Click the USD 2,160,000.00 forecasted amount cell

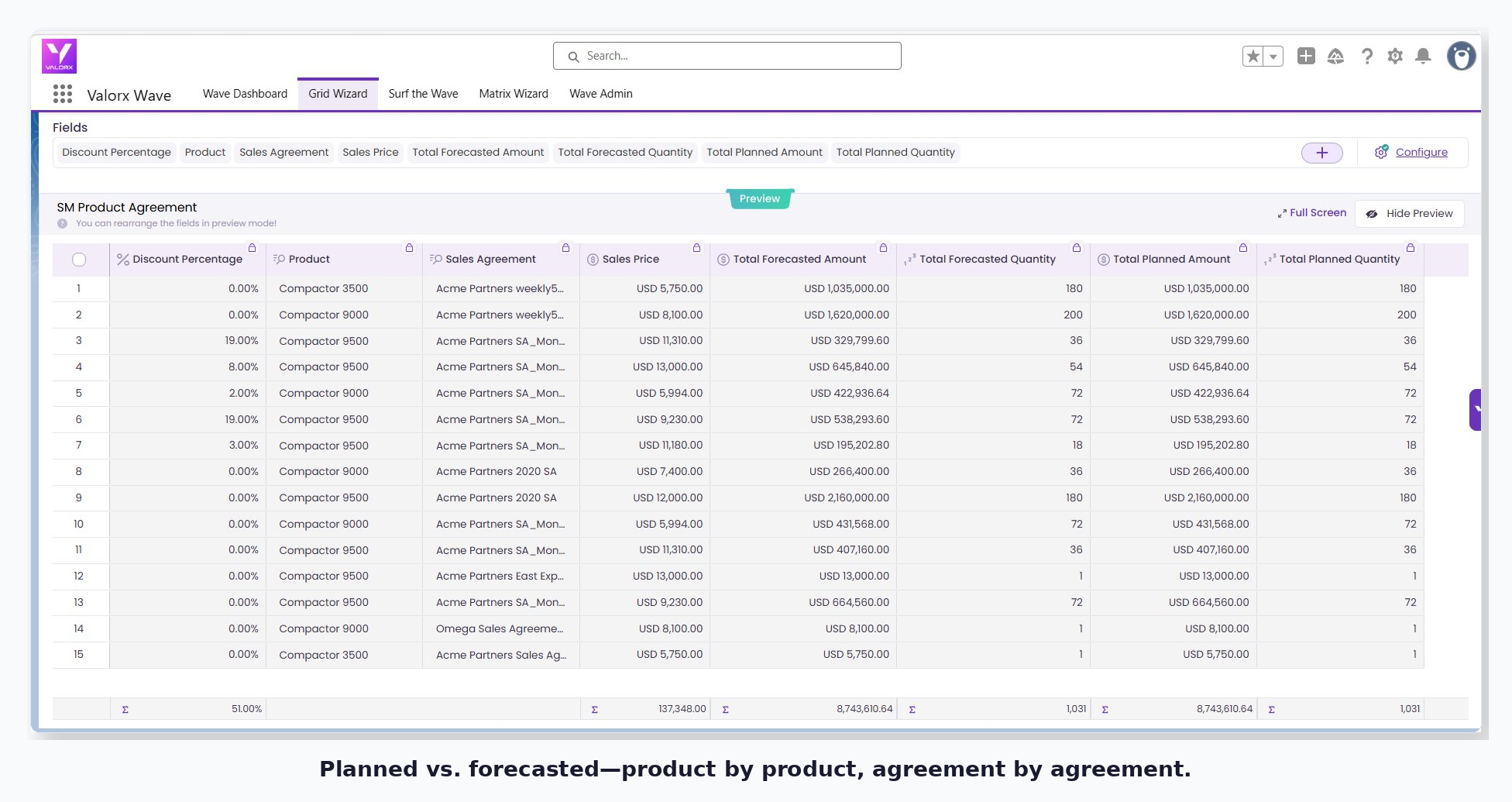pyautogui.click(x=803, y=498)
